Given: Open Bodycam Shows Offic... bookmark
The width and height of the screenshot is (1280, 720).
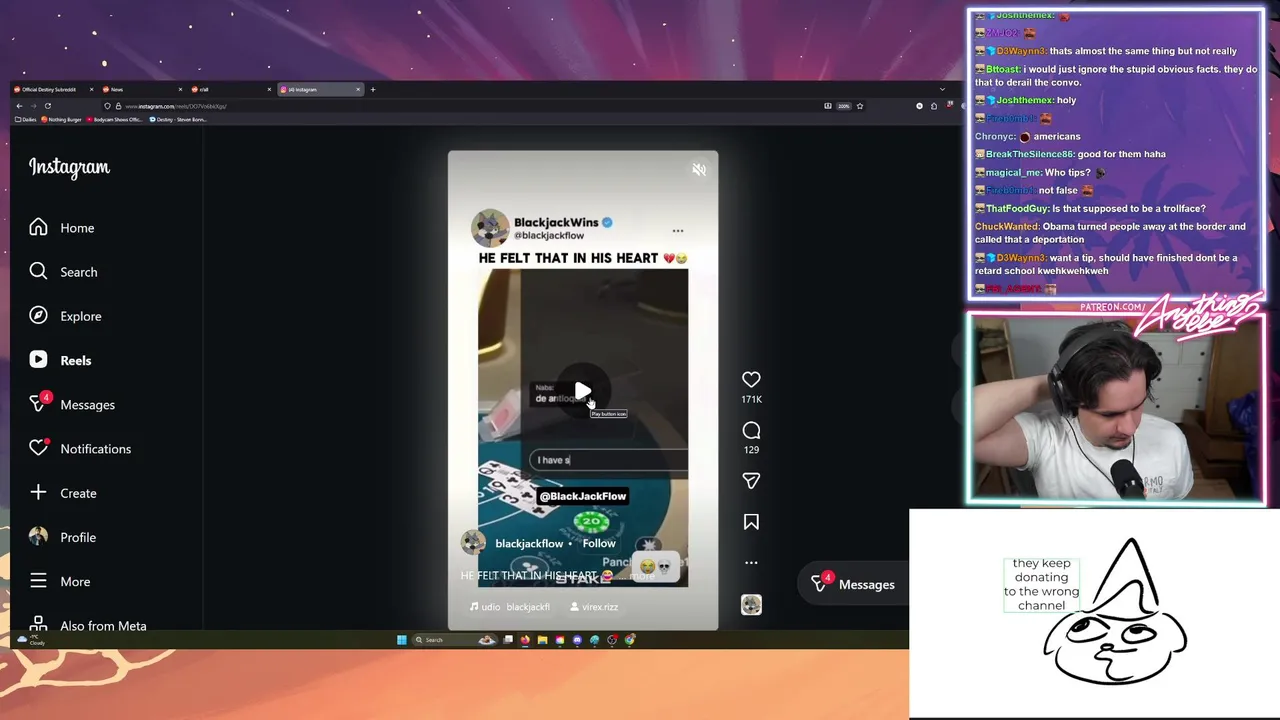Looking at the screenshot, I should point(114,119).
